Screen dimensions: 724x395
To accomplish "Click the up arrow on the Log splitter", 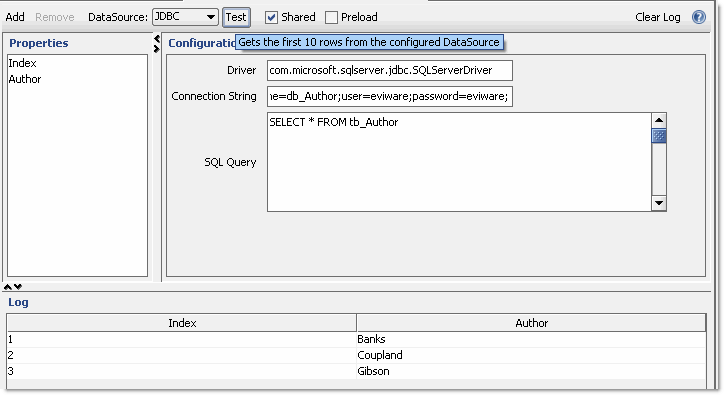I will (x=7, y=287).
